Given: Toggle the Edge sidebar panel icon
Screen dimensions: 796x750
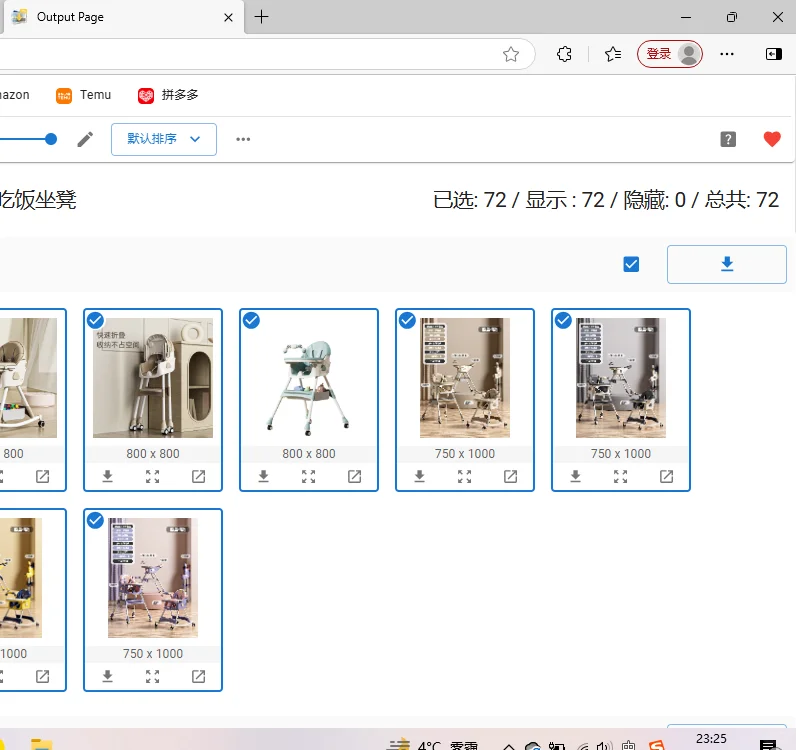Looking at the screenshot, I should click(x=773, y=54).
